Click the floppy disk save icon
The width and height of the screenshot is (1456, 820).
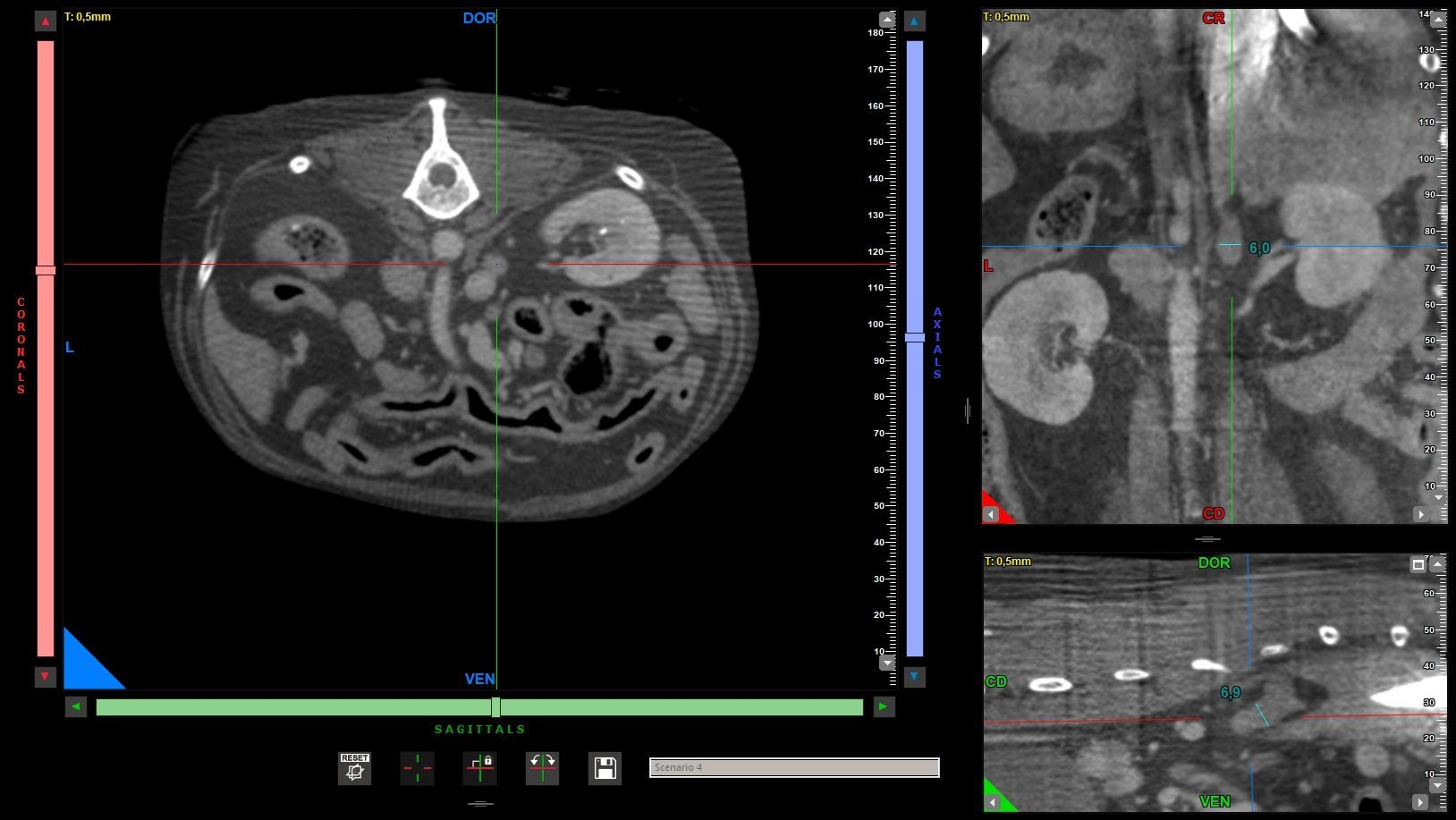pos(605,768)
